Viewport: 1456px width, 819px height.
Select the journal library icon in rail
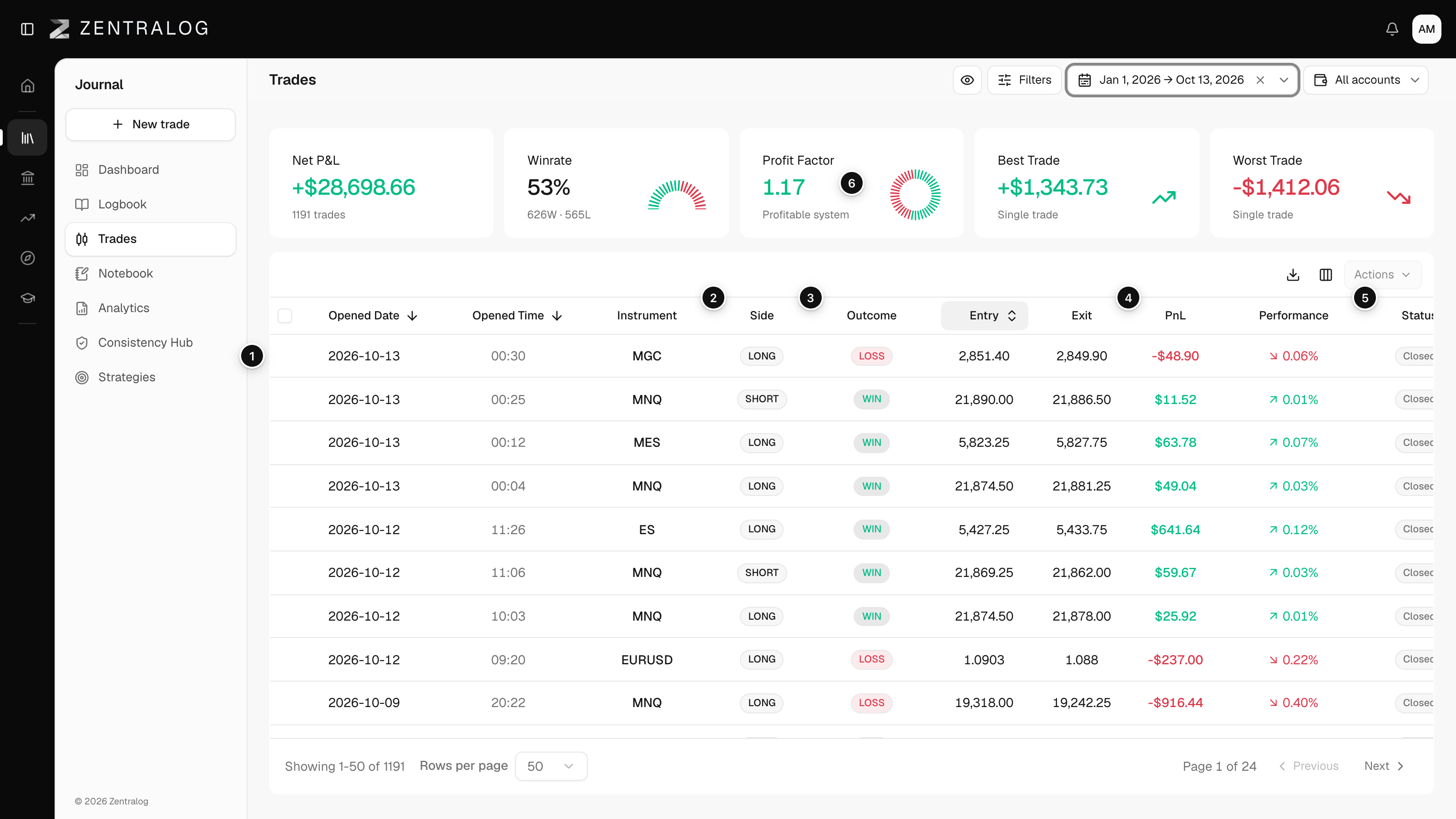(28, 137)
